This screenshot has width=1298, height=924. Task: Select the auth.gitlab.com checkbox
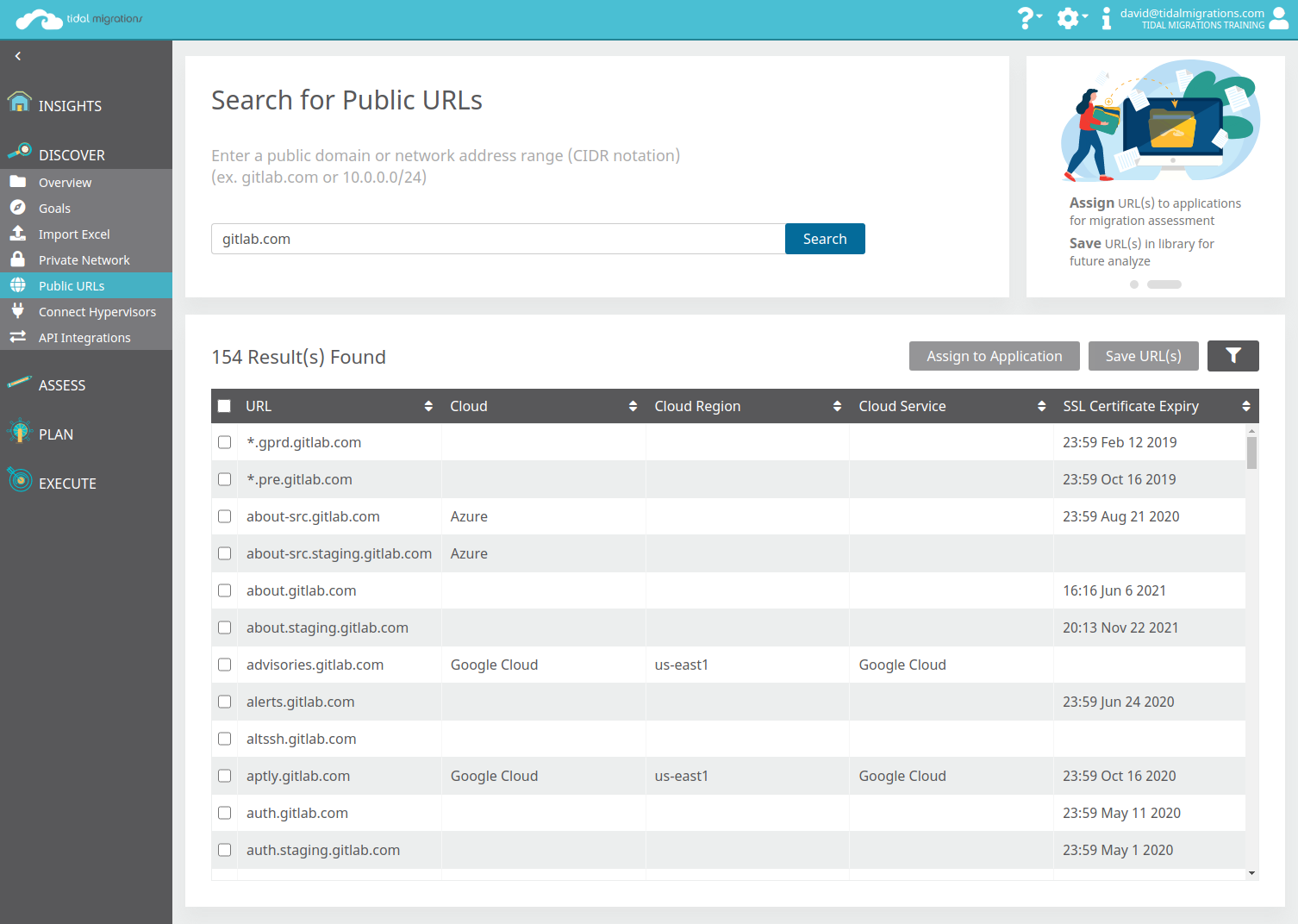(x=224, y=813)
